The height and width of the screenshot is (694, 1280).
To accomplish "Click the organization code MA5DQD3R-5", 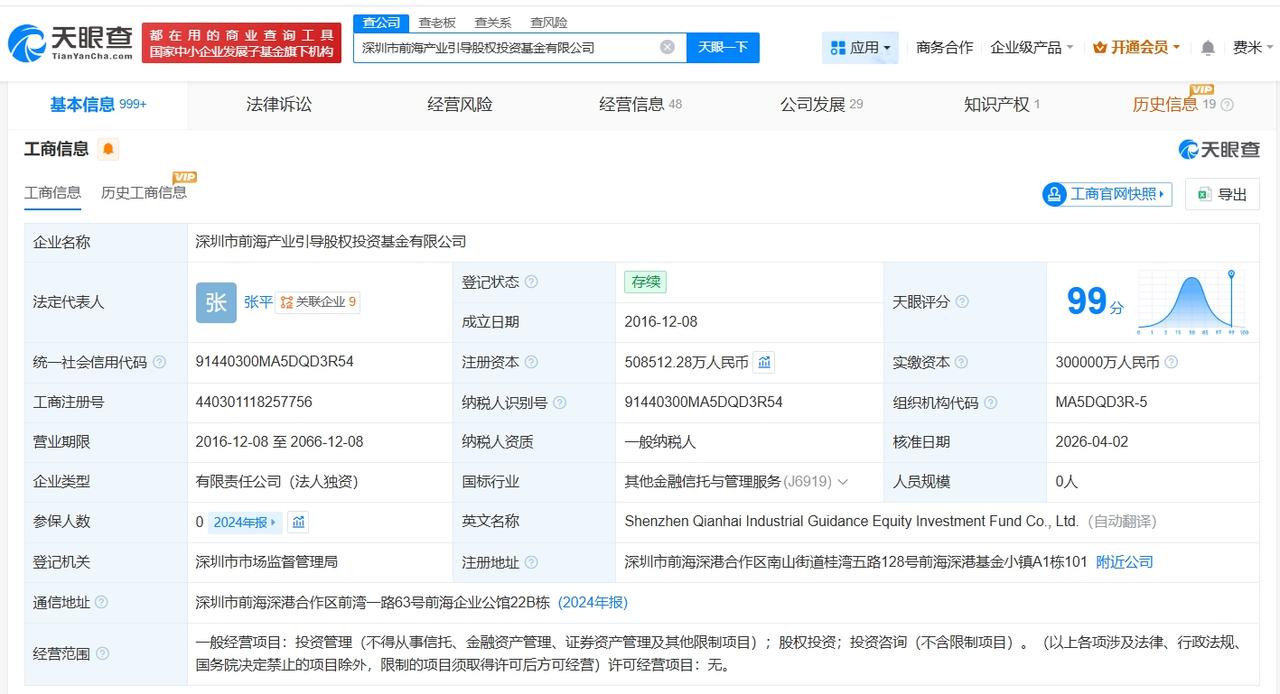I will pyautogui.click(x=1101, y=402).
